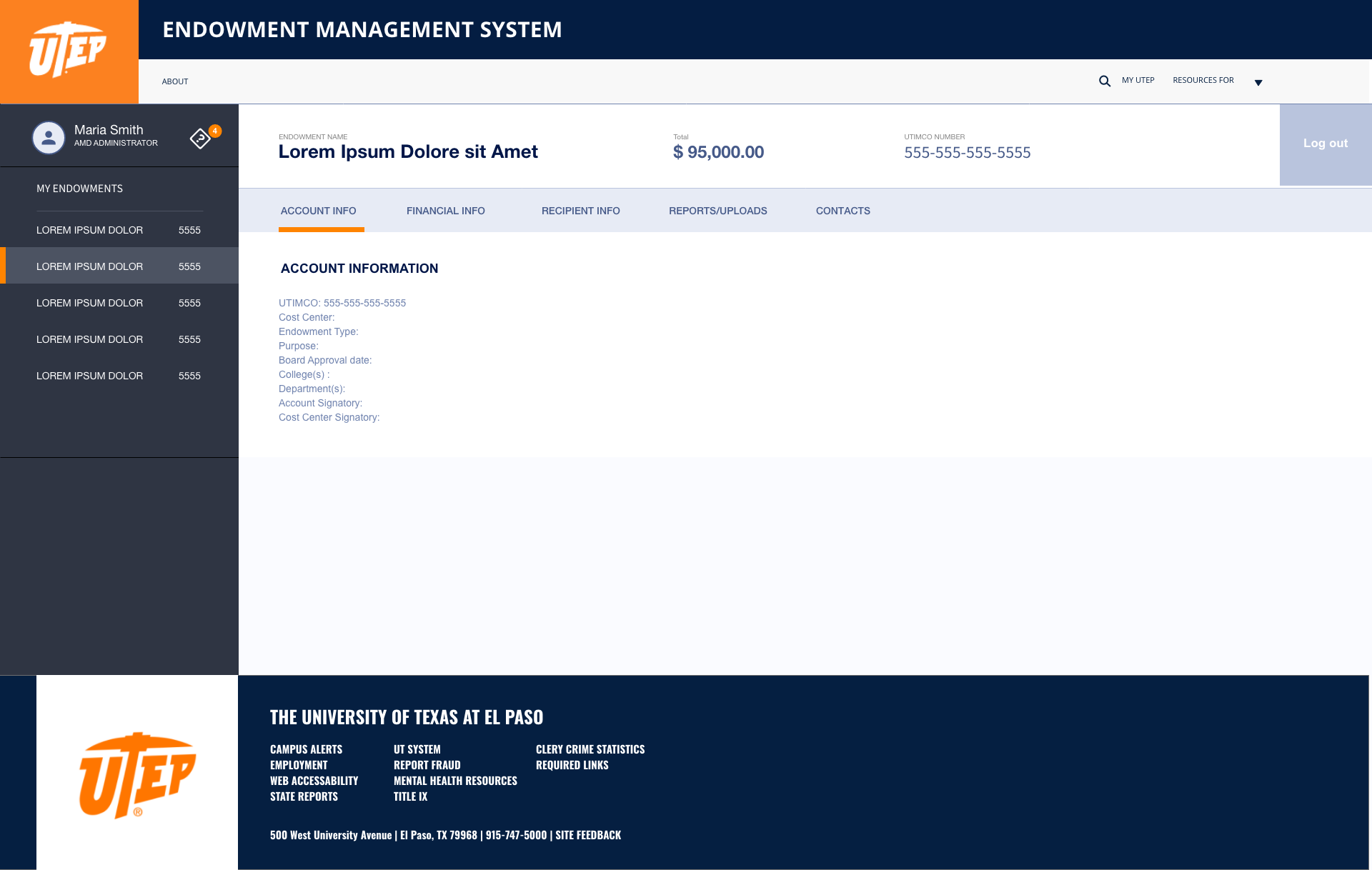Switch to the Financial Info tab

[x=446, y=211]
